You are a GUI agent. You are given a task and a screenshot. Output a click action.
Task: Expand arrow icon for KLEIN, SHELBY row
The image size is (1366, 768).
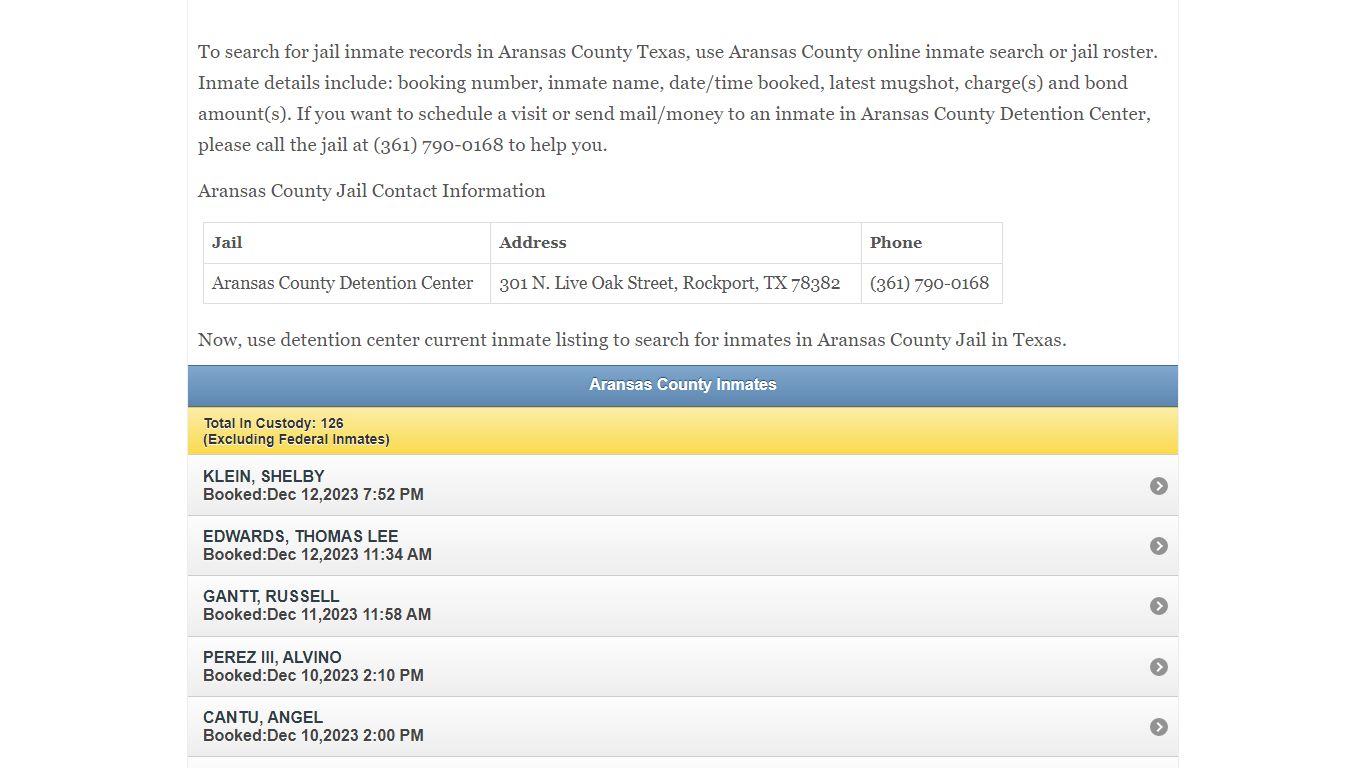1159,486
